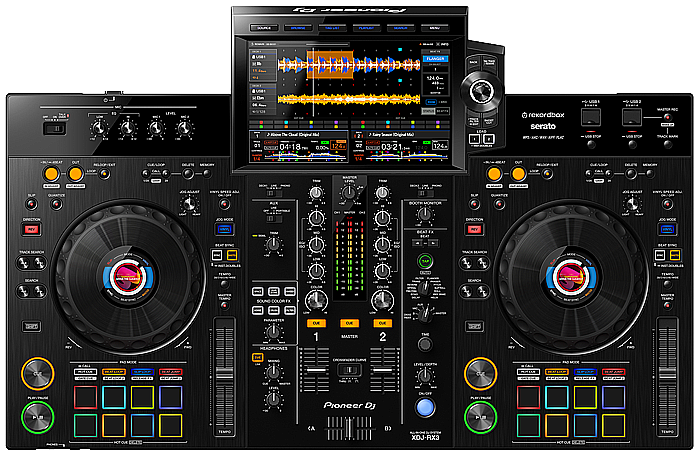Image resolution: width=700 pixels, height=459 pixels.
Task: Click the left jog wheel center display
Action: (x=128, y=276)
